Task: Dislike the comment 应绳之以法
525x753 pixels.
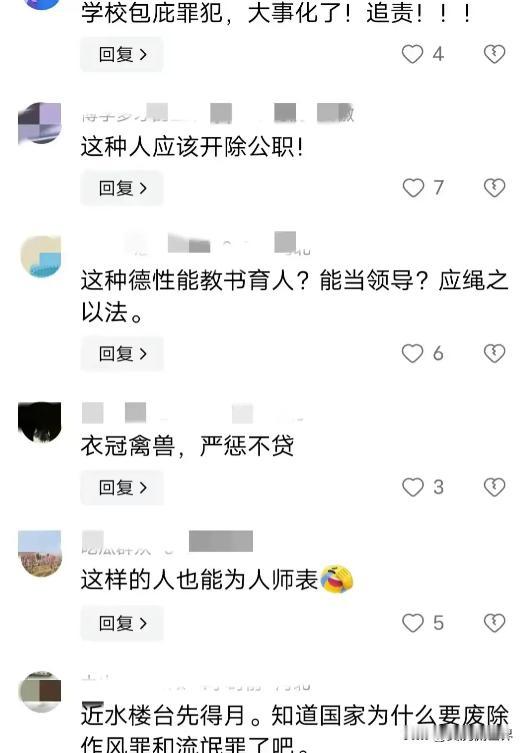Action: tap(494, 353)
